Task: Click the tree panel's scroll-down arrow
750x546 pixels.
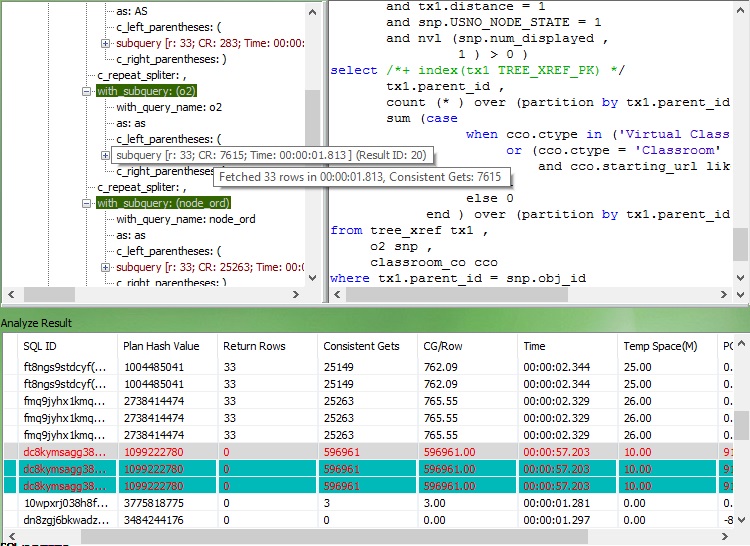Action: [x=313, y=276]
